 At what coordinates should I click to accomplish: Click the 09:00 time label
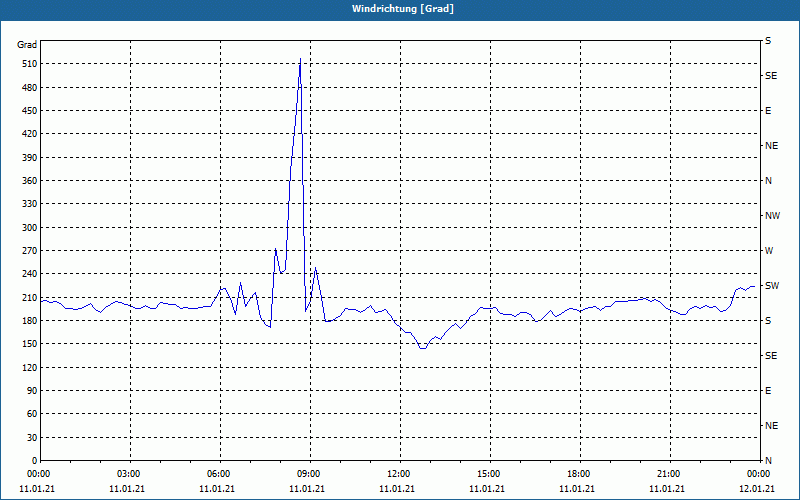pos(310,474)
